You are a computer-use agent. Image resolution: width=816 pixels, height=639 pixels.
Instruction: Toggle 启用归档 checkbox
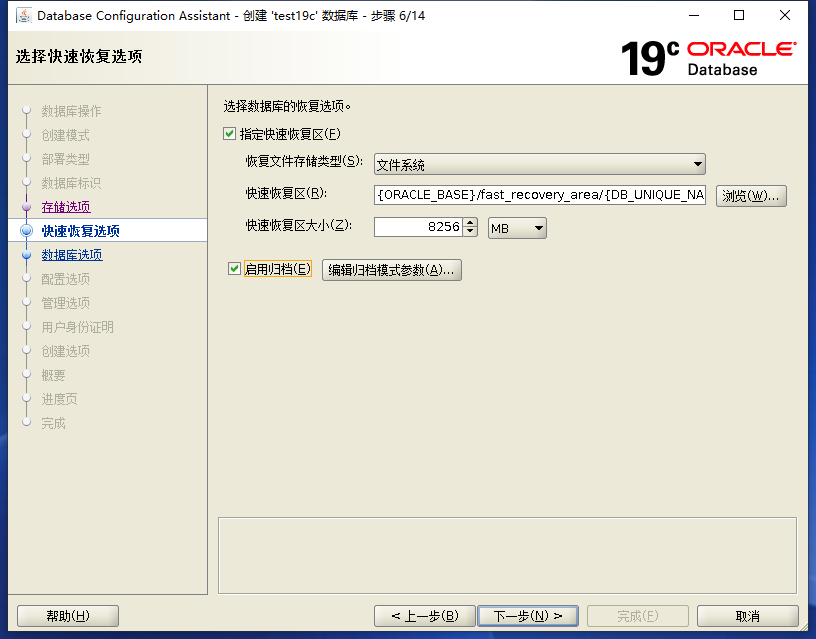click(x=234, y=269)
